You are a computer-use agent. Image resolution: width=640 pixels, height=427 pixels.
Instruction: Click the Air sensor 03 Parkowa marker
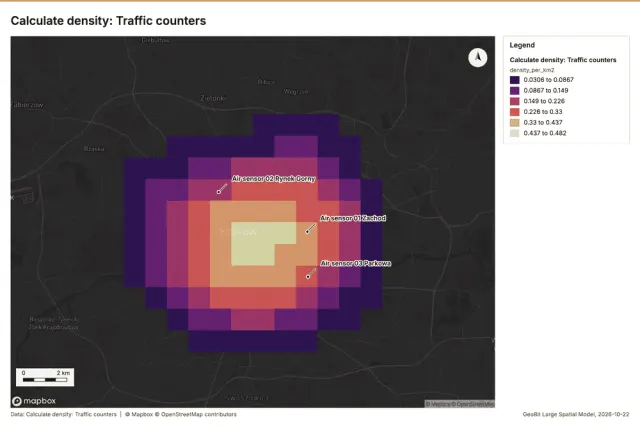(x=308, y=277)
